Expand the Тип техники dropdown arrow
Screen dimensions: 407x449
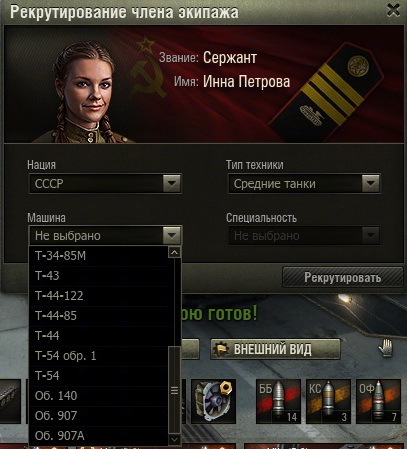coord(370,183)
